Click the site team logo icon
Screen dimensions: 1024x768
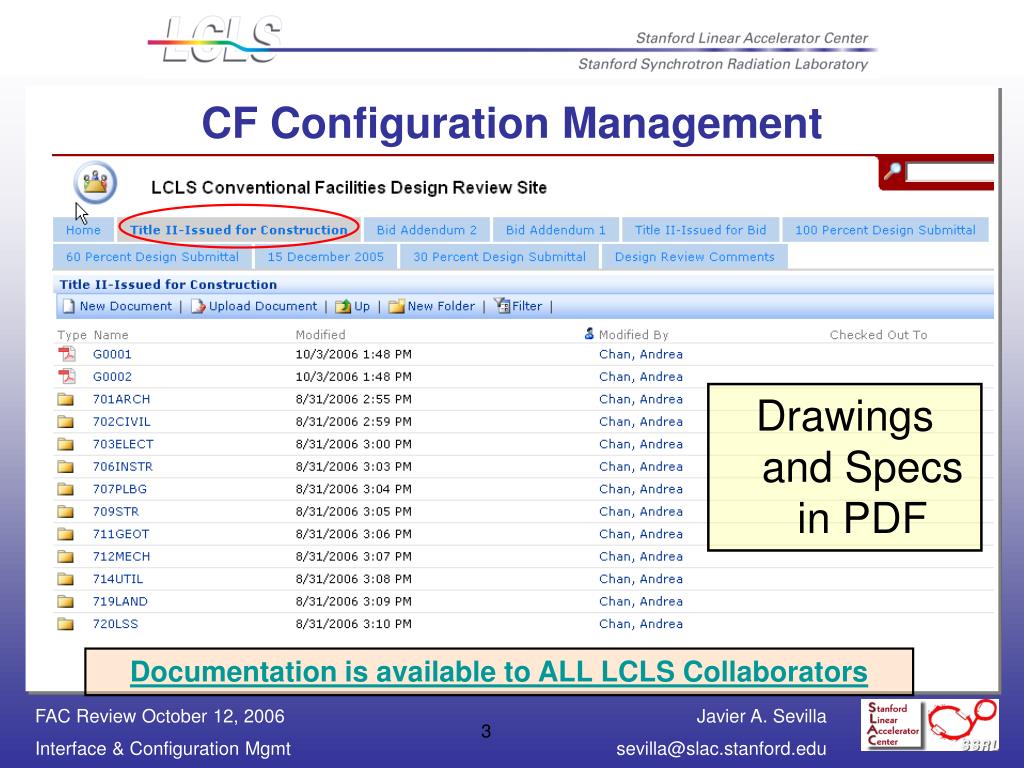[x=95, y=183]
